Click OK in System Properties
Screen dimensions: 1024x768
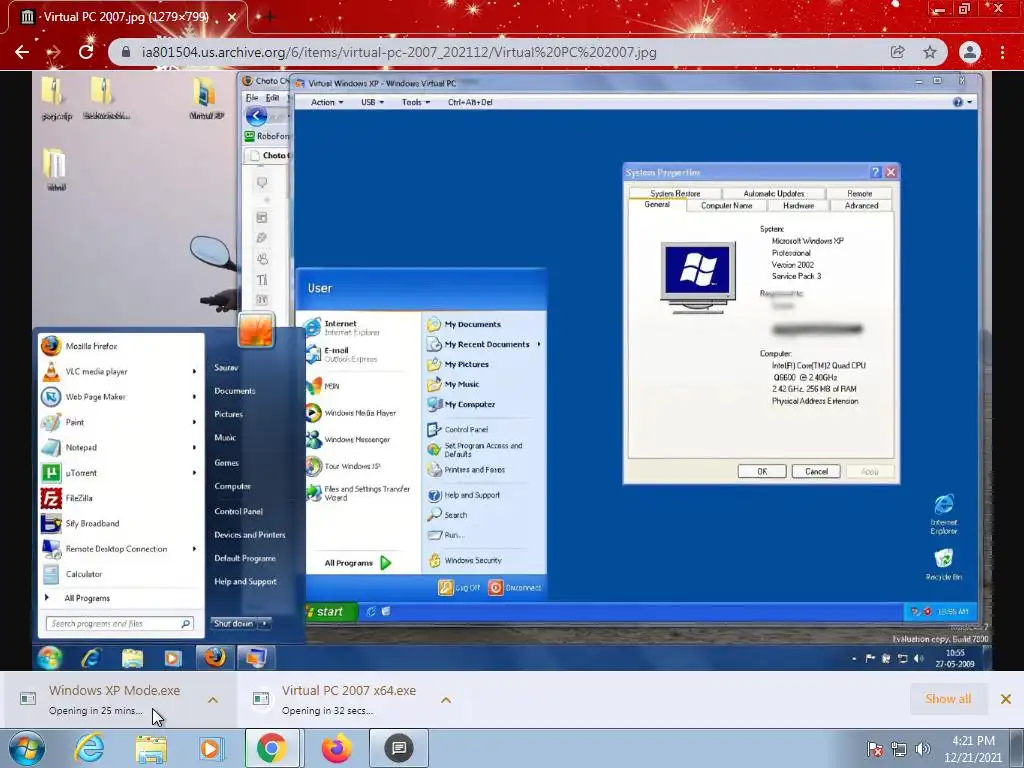coord(762,472)
